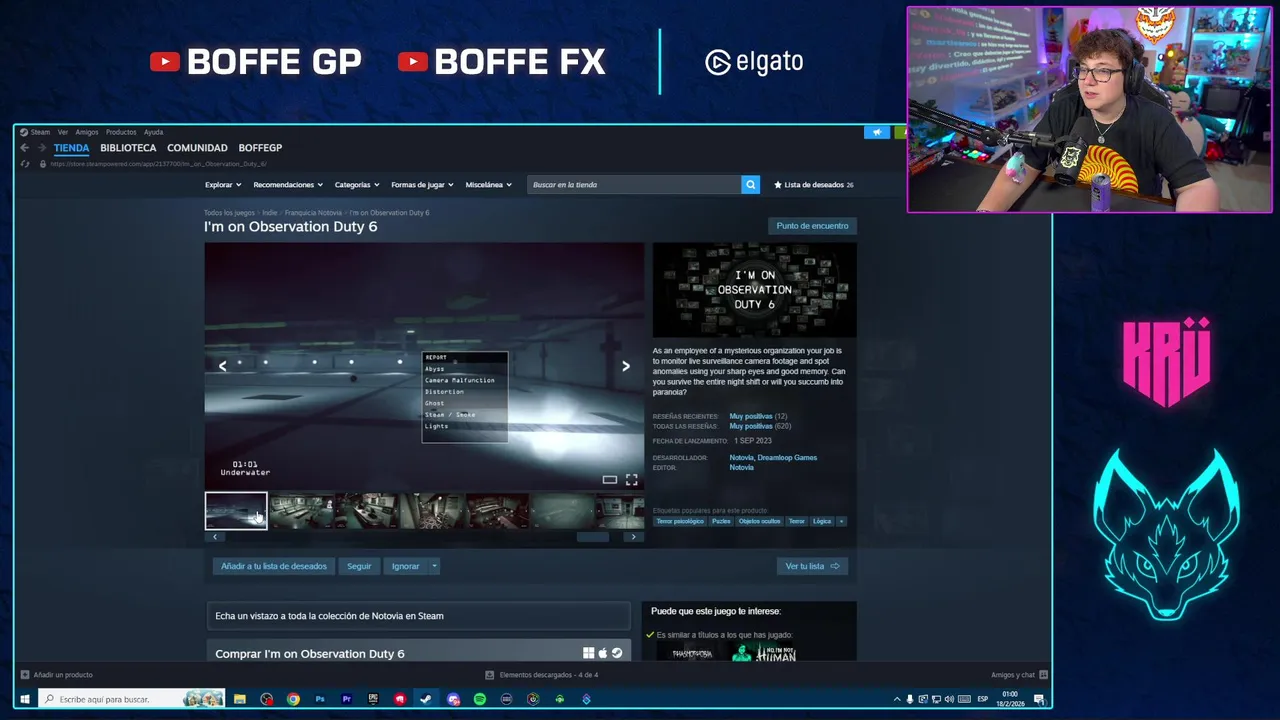Open the Notovia collection banner on Steam

[418, 616]
